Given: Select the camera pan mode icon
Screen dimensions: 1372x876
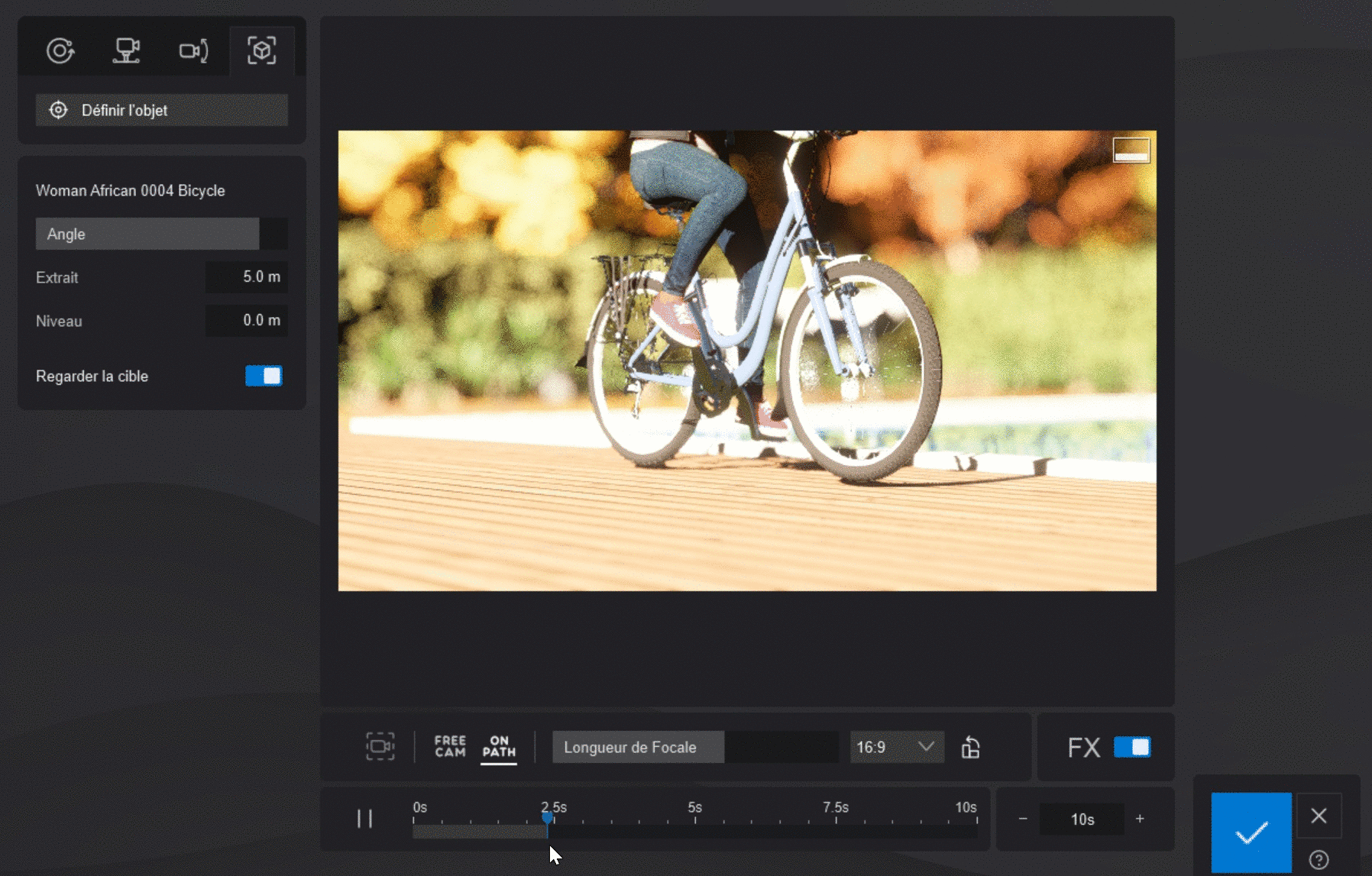Looking at the screenshot, I should click(x=193, y=51).
